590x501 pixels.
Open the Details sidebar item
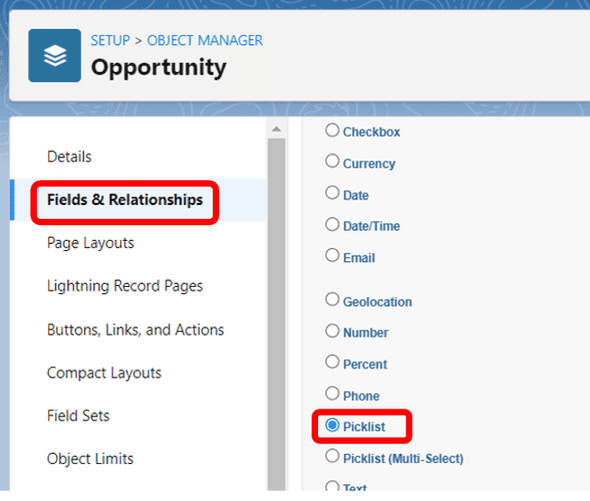coord(69,157)
